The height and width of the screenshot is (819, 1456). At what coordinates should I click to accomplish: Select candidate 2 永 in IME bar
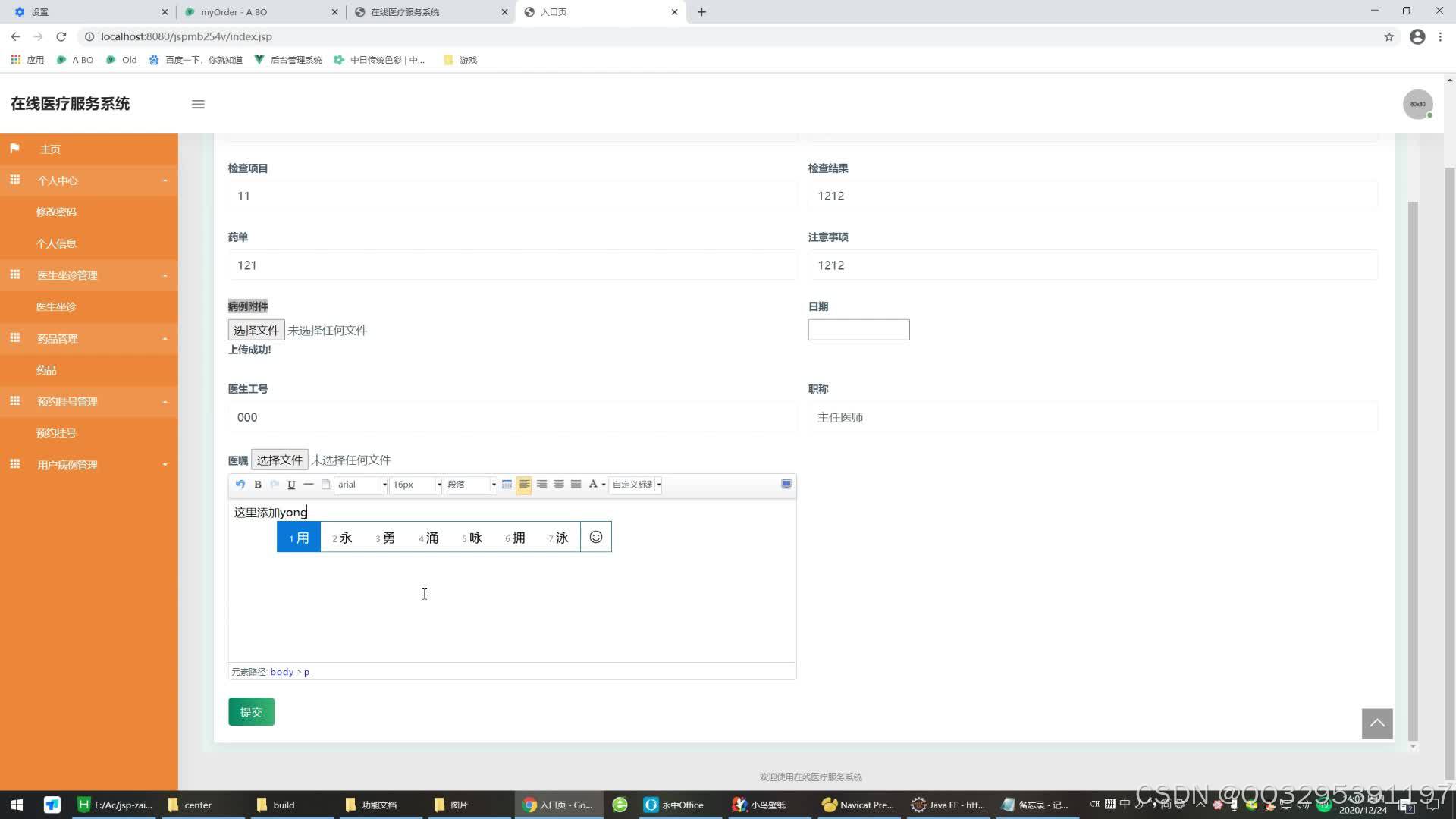[342, 538]
